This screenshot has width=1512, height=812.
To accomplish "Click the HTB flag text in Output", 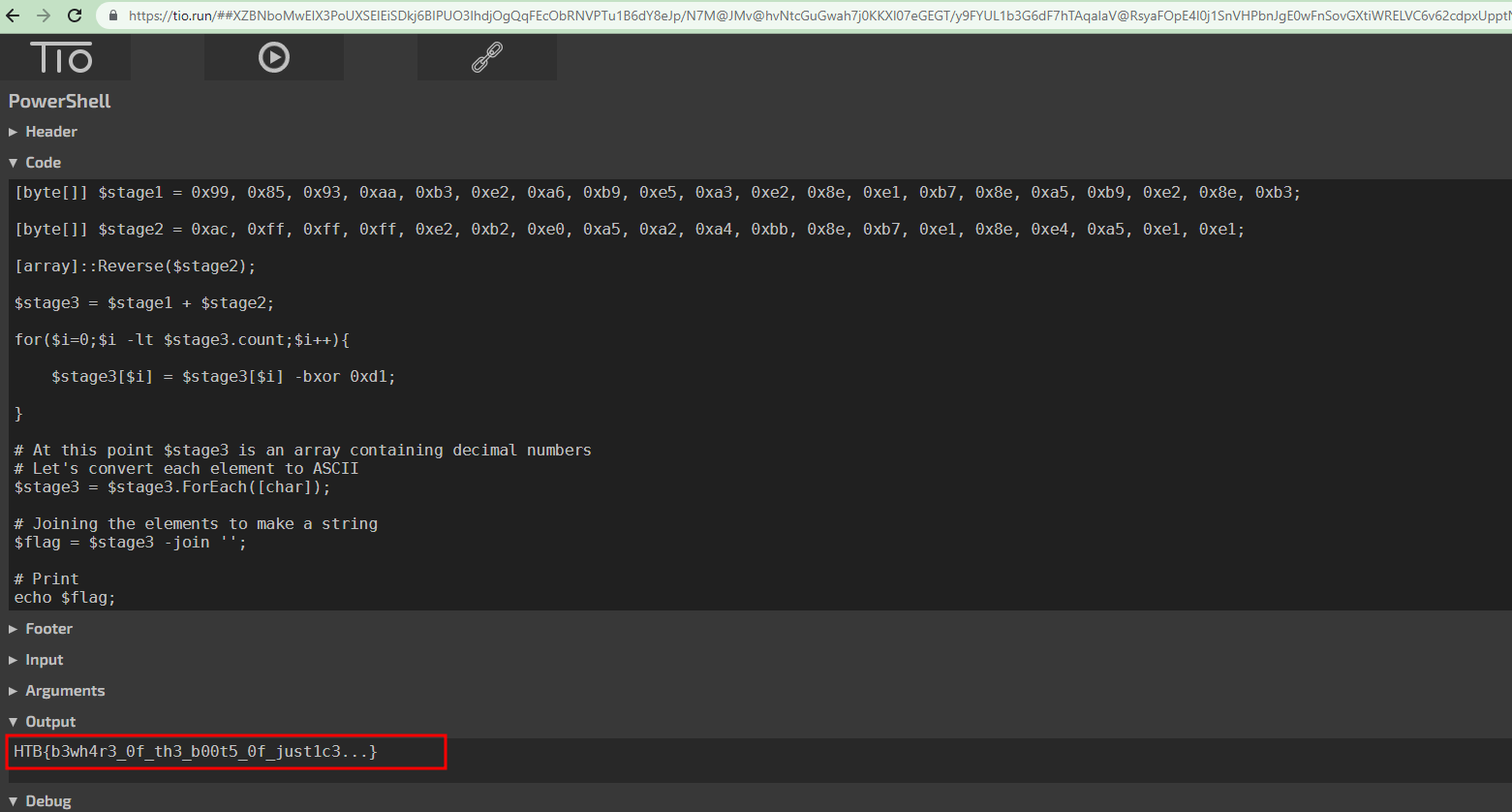I will [x=196, y=751].
